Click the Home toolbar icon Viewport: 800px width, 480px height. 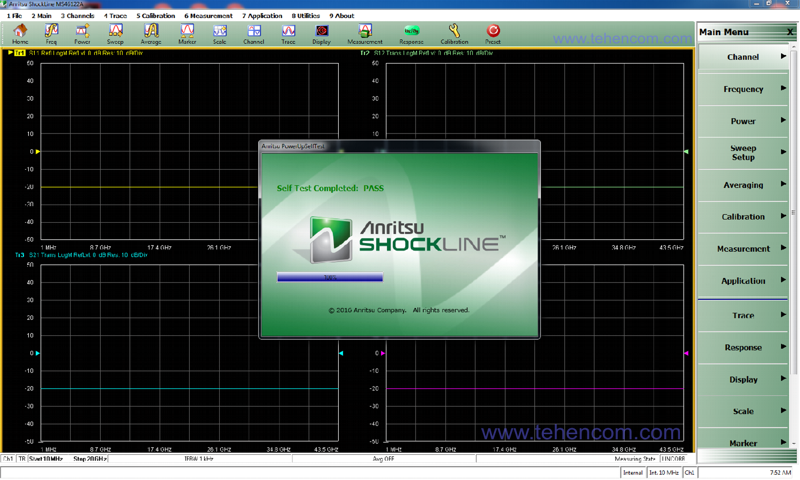20,34
